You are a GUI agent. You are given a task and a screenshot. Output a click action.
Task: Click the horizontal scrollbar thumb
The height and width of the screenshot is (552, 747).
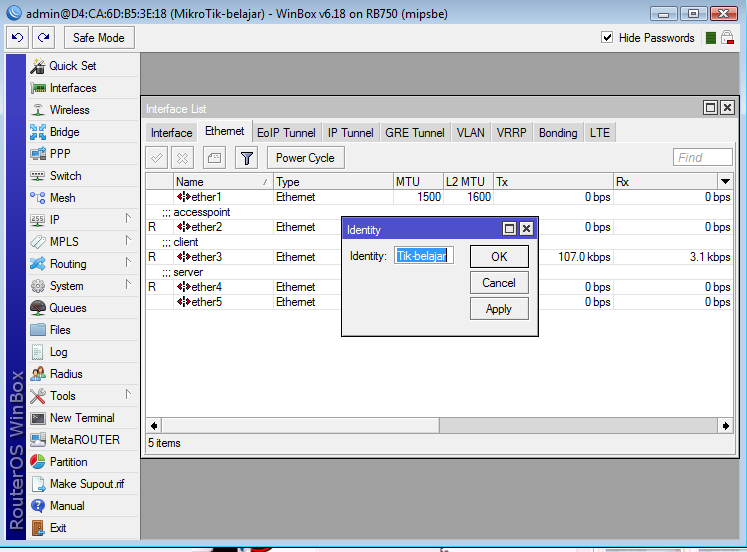(x=300, y=425)
